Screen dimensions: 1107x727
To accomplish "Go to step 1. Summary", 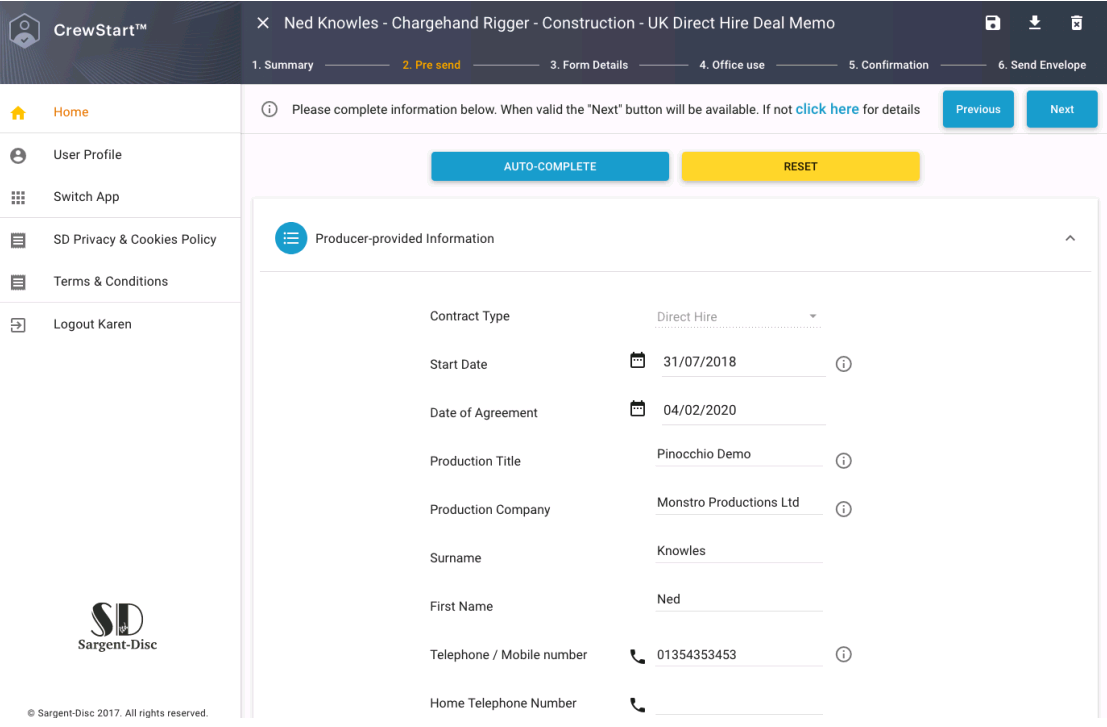I will 282,65.
